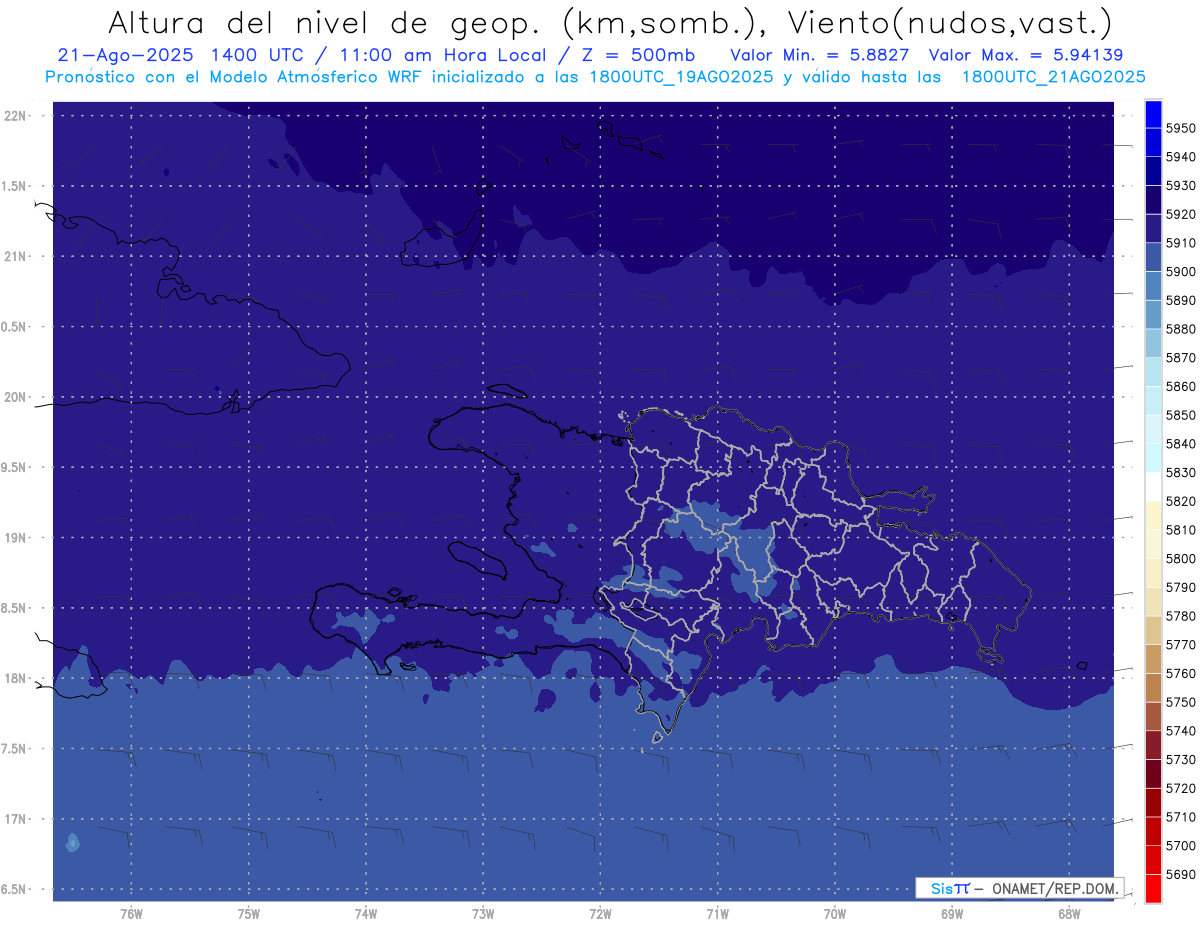Image resolution: width=1200 pixels, height=927 pixels.
Task: Click the '5850' colorbar label
Action: pyautogui.click(x=1180, y=415)
